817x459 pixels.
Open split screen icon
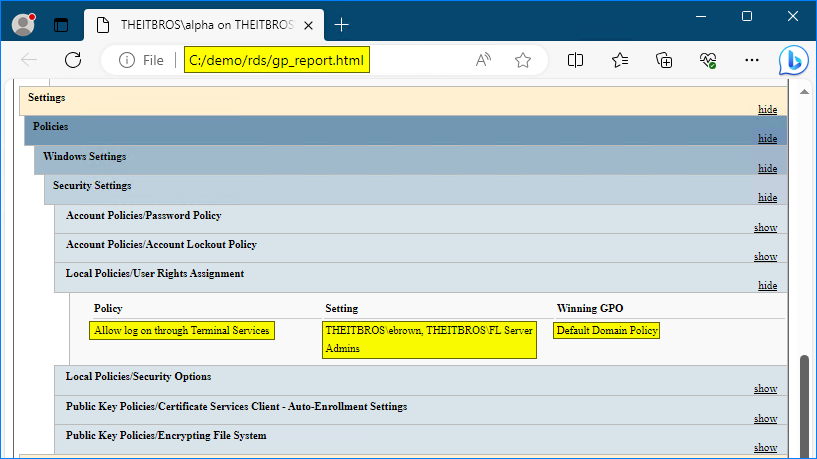point(575,60)
